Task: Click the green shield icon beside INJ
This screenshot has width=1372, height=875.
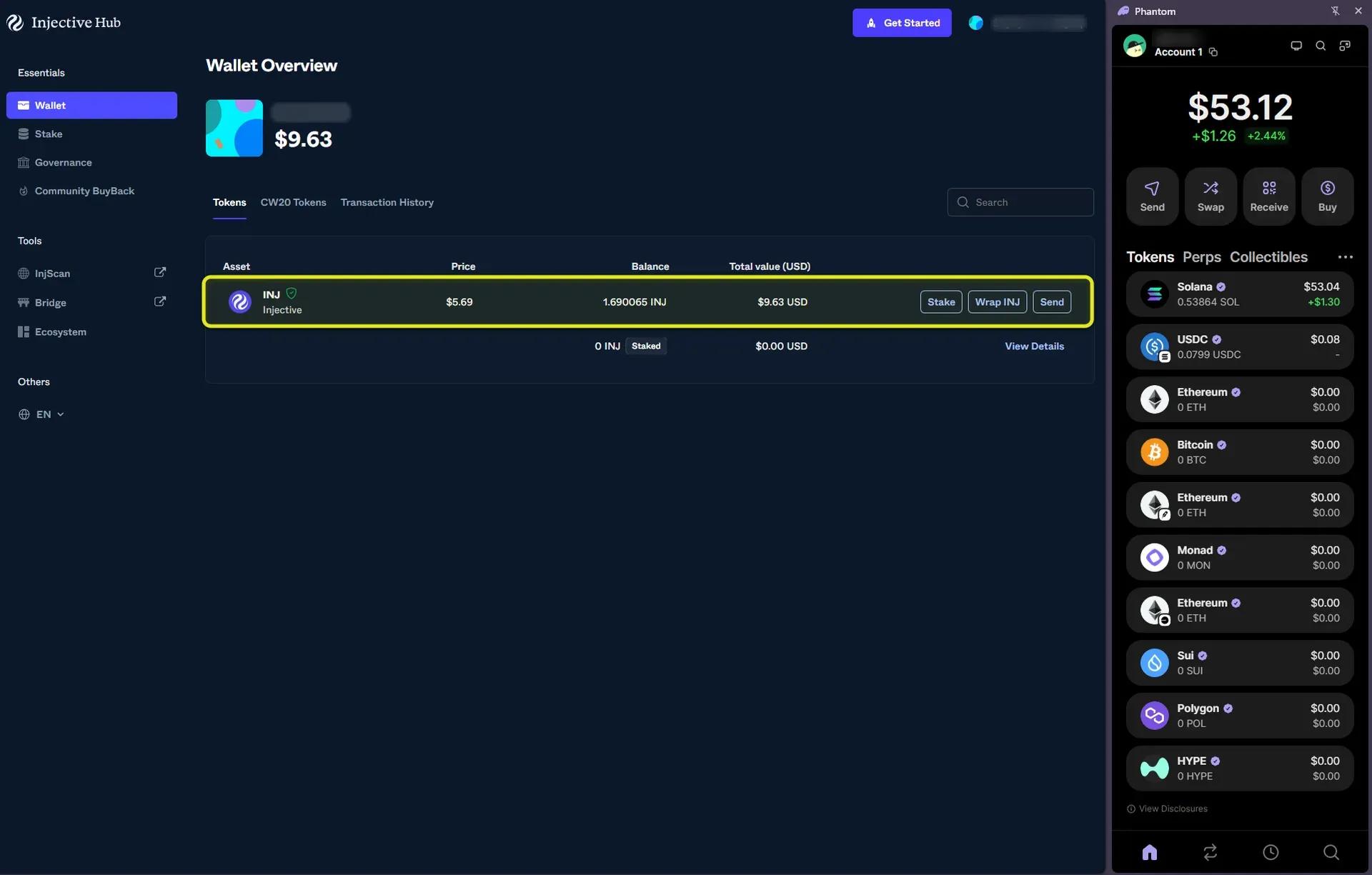Action: (x=292, y=294)
